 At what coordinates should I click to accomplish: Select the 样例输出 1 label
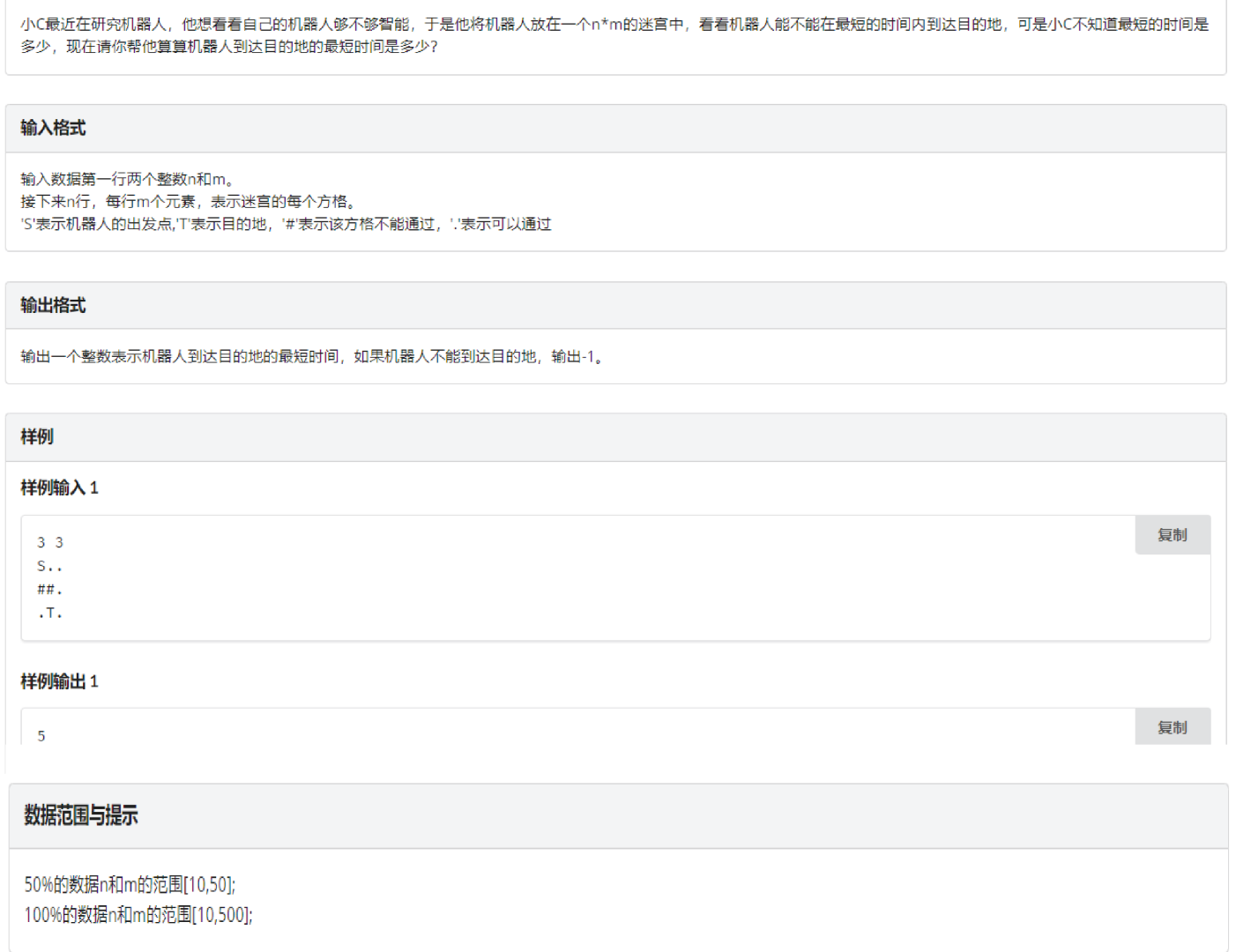(59, 681)
